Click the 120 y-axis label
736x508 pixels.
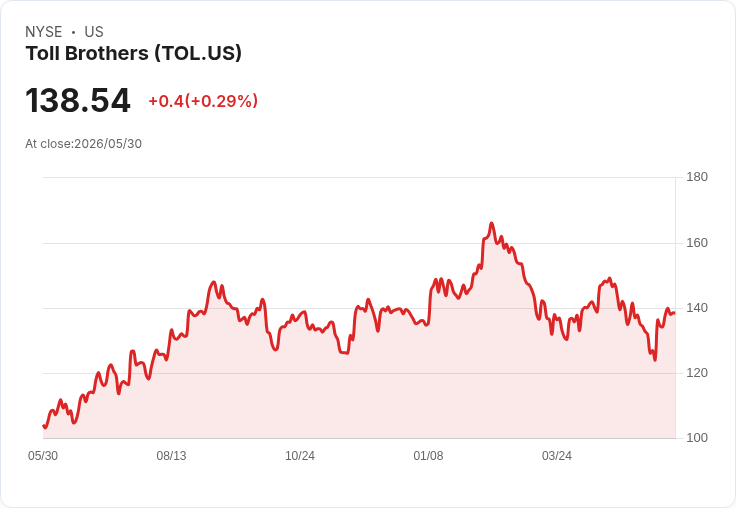point(697,373)
